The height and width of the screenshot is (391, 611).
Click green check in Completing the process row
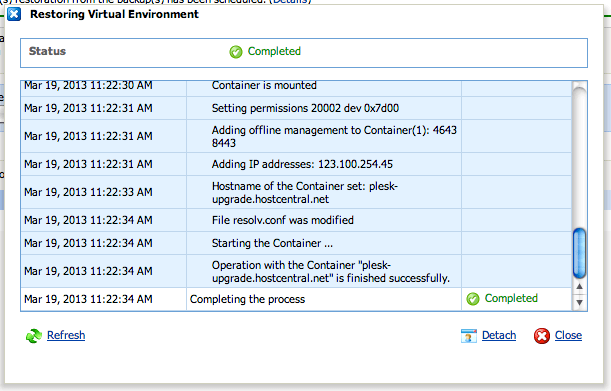[x=473, y=299]
